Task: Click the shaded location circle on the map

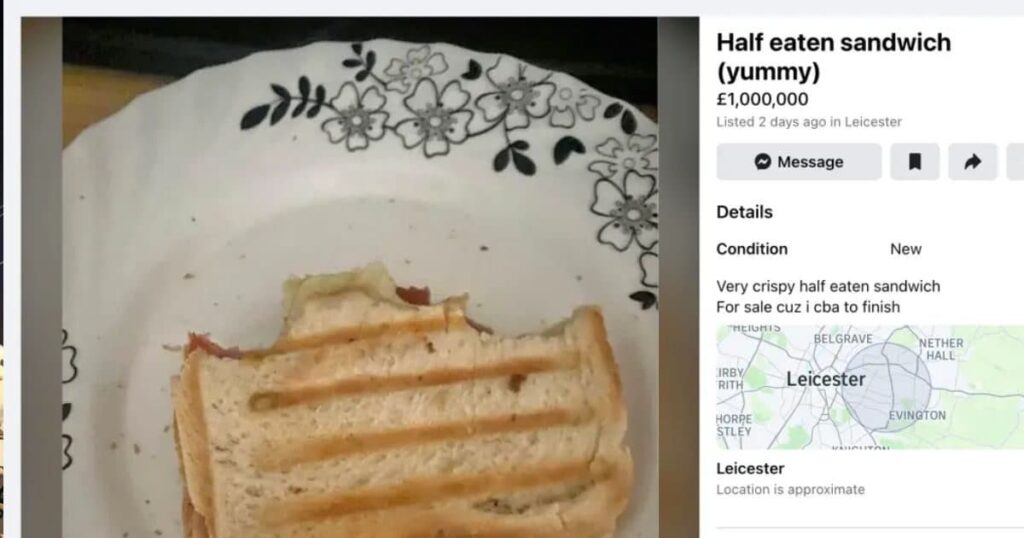Action: [x=886, y=387]
